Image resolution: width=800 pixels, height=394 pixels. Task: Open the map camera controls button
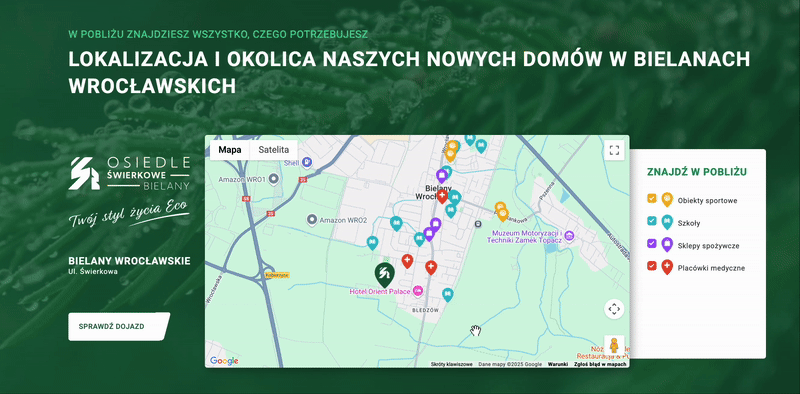tap(614, 309)
